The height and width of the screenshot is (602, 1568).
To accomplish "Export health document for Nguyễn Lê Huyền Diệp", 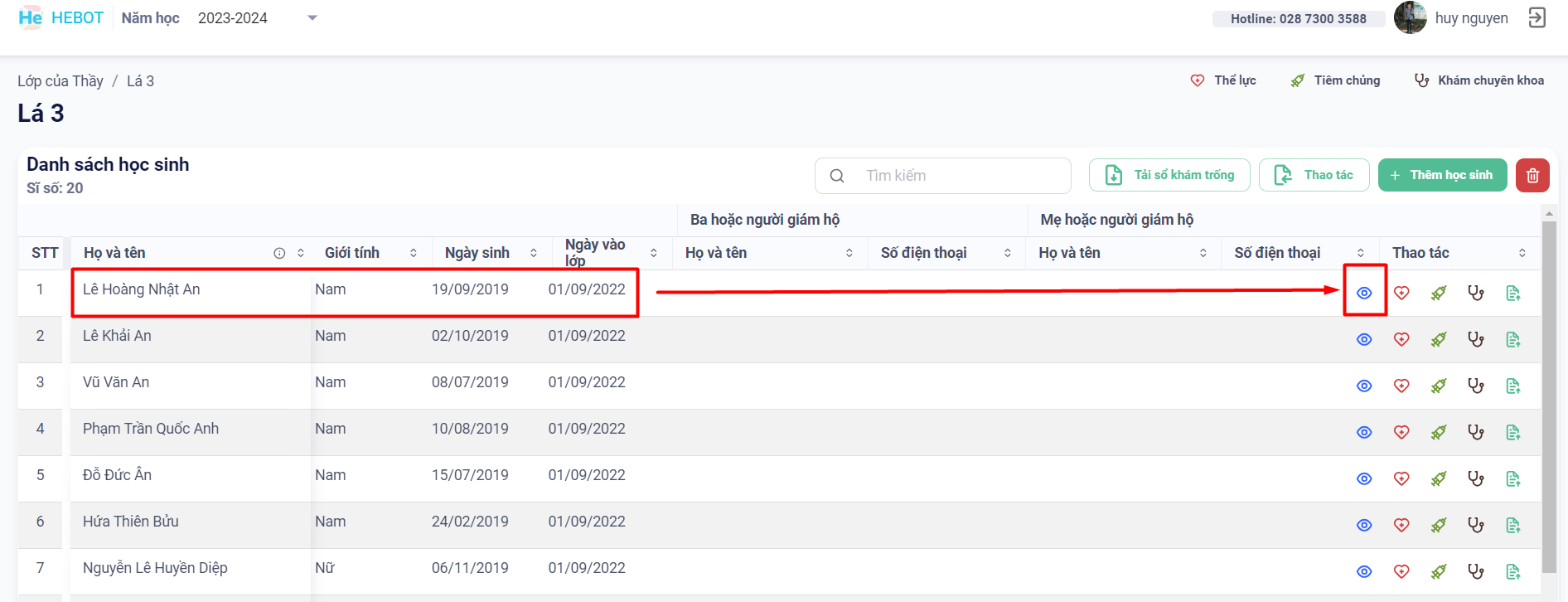I will [1513, 571].
